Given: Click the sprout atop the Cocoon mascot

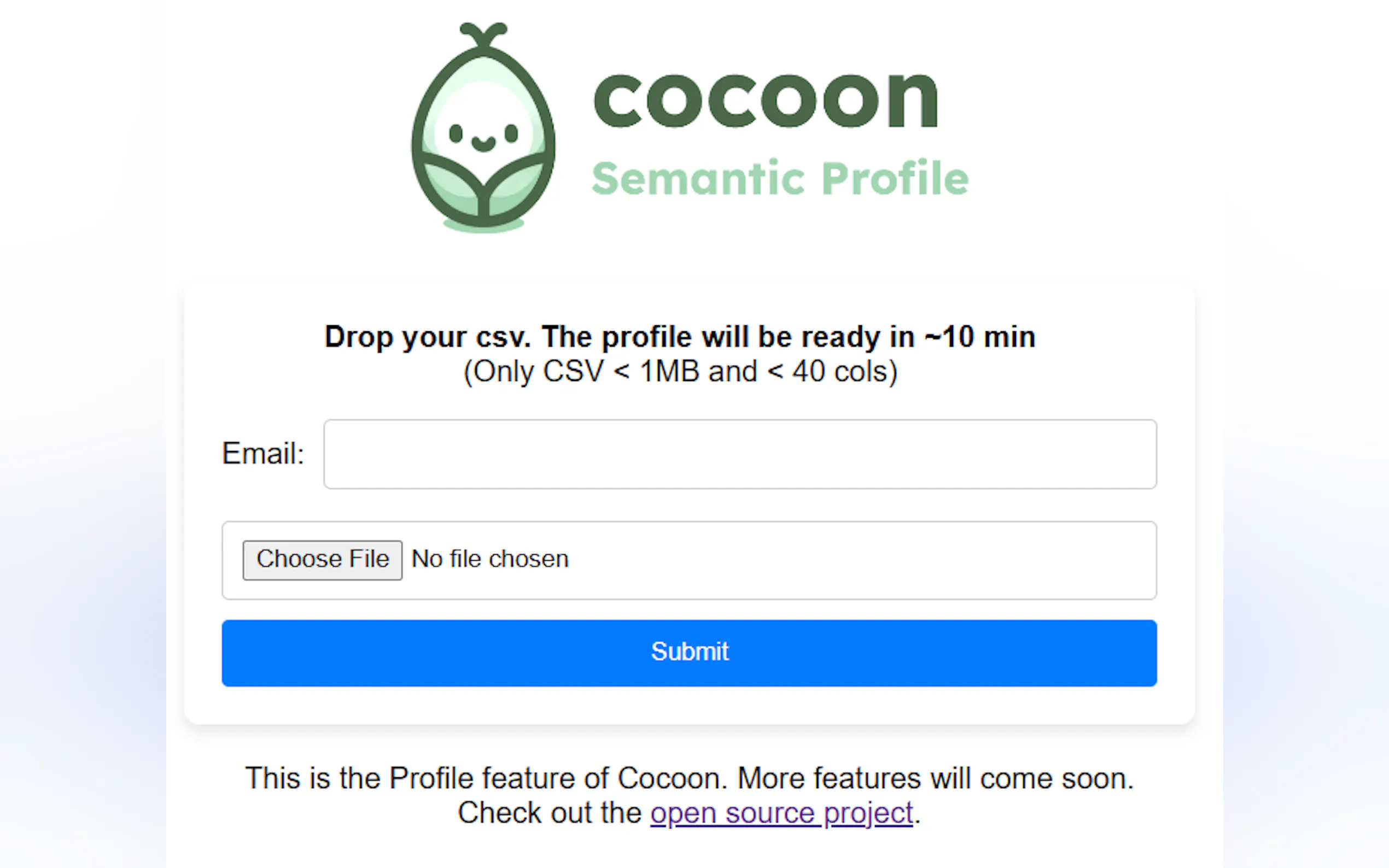Looking at the screenshot, I should (483, 34).
